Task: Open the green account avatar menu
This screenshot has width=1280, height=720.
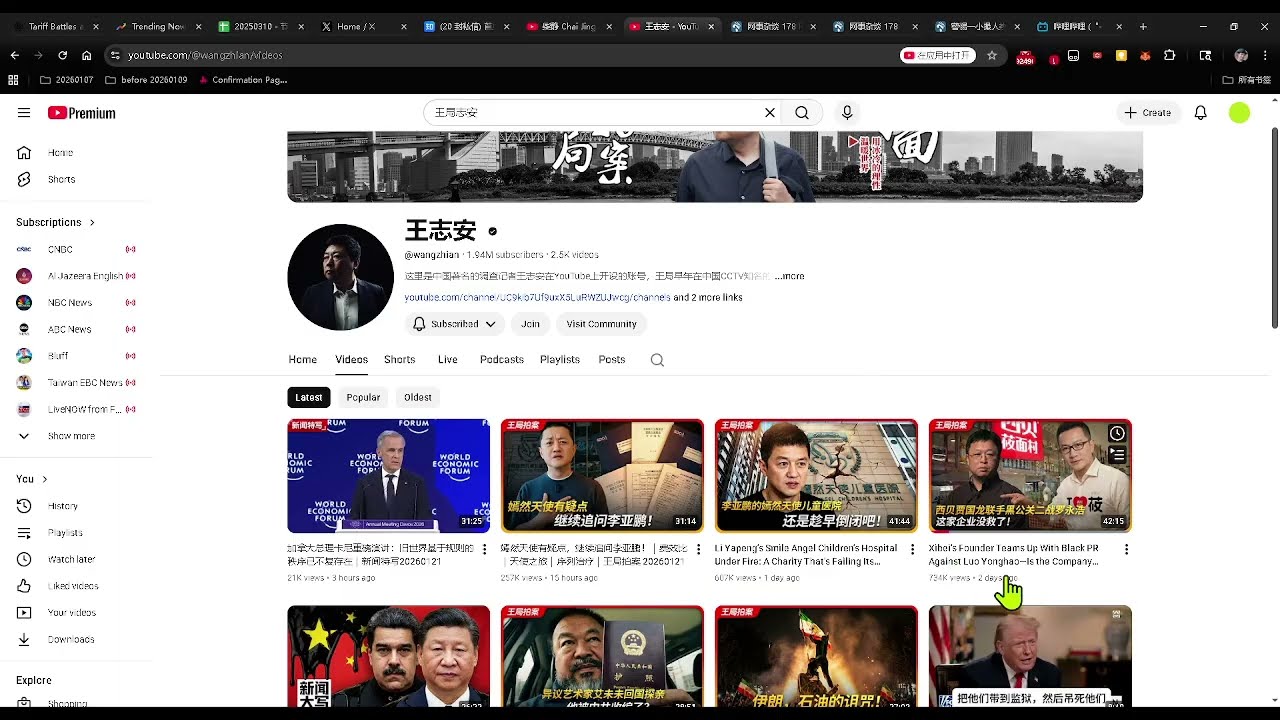Action: [x=1239, y=113]
